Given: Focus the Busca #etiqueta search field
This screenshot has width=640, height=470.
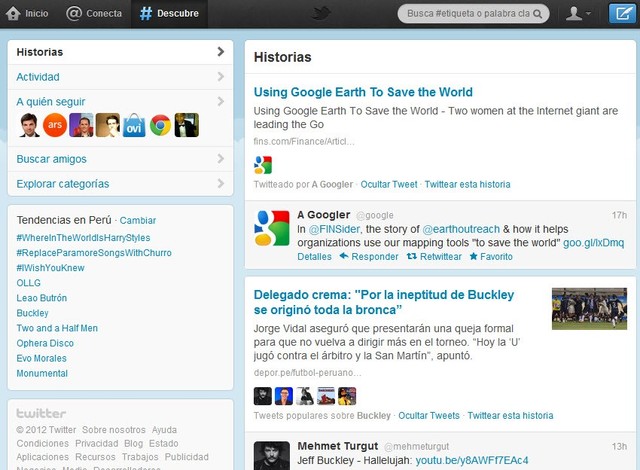Looking at the screenshot, I should point(473,14).
